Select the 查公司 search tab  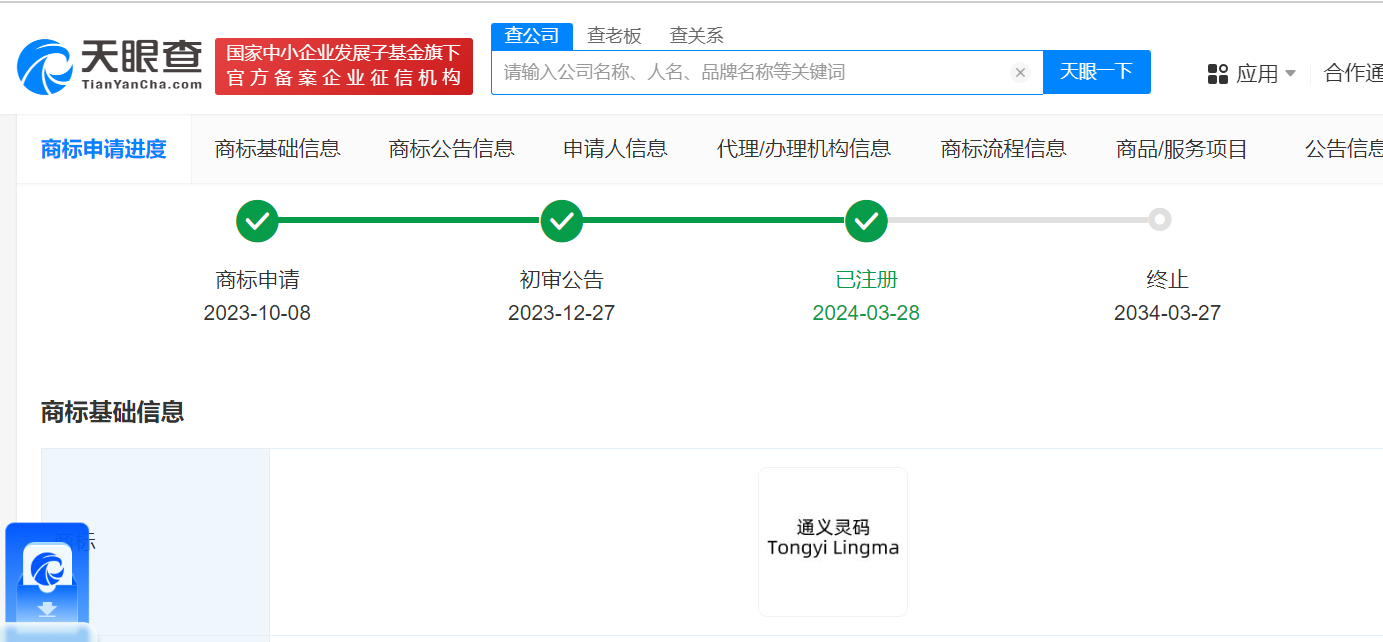click(x=531, y=36)
